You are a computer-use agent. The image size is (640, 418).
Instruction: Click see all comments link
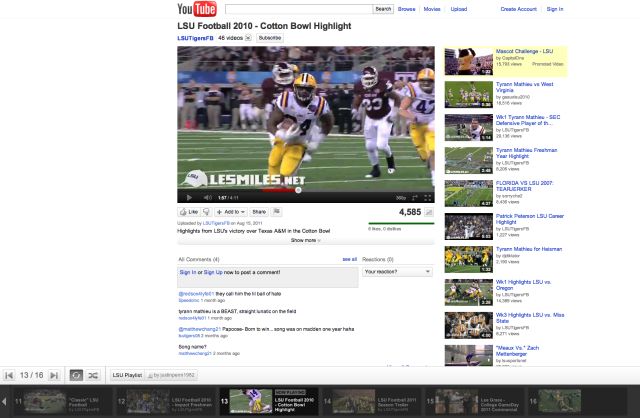(x=349, y=259)
